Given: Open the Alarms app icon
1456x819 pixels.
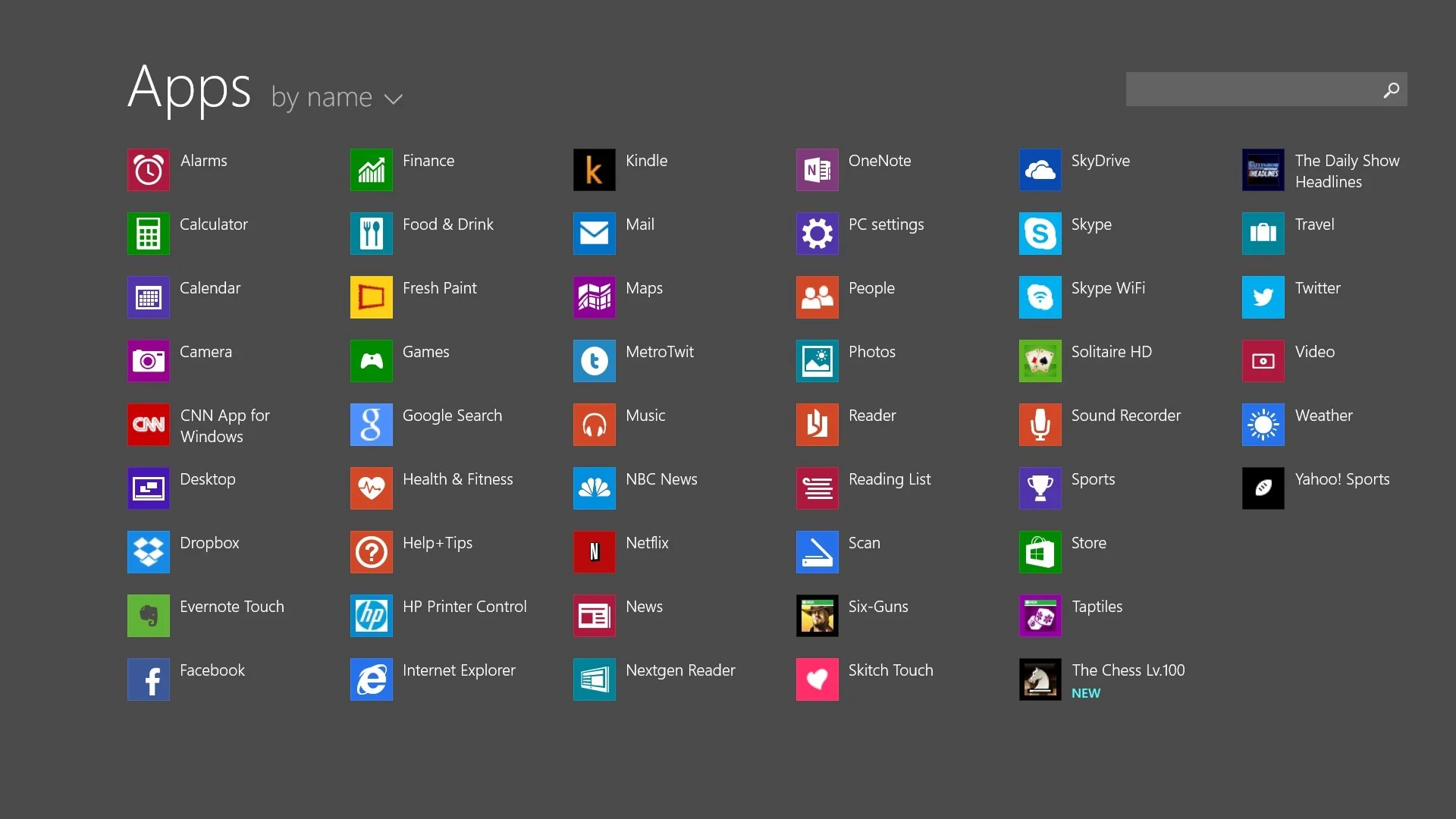Looking at the screenshot, I should click(x=149, y=170).
